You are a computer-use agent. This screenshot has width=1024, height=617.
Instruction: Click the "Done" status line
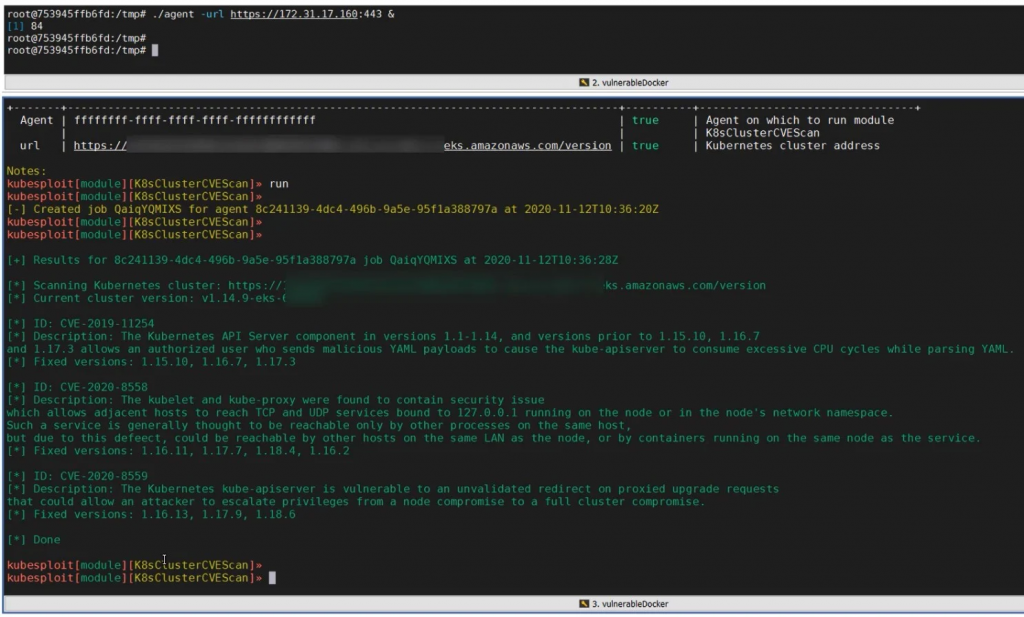click(x=33, y=540)
